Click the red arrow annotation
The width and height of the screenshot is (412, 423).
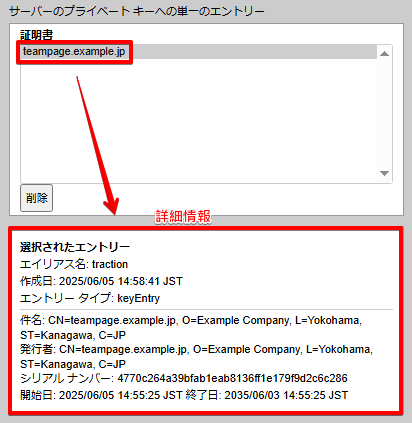tap(97, 146)
